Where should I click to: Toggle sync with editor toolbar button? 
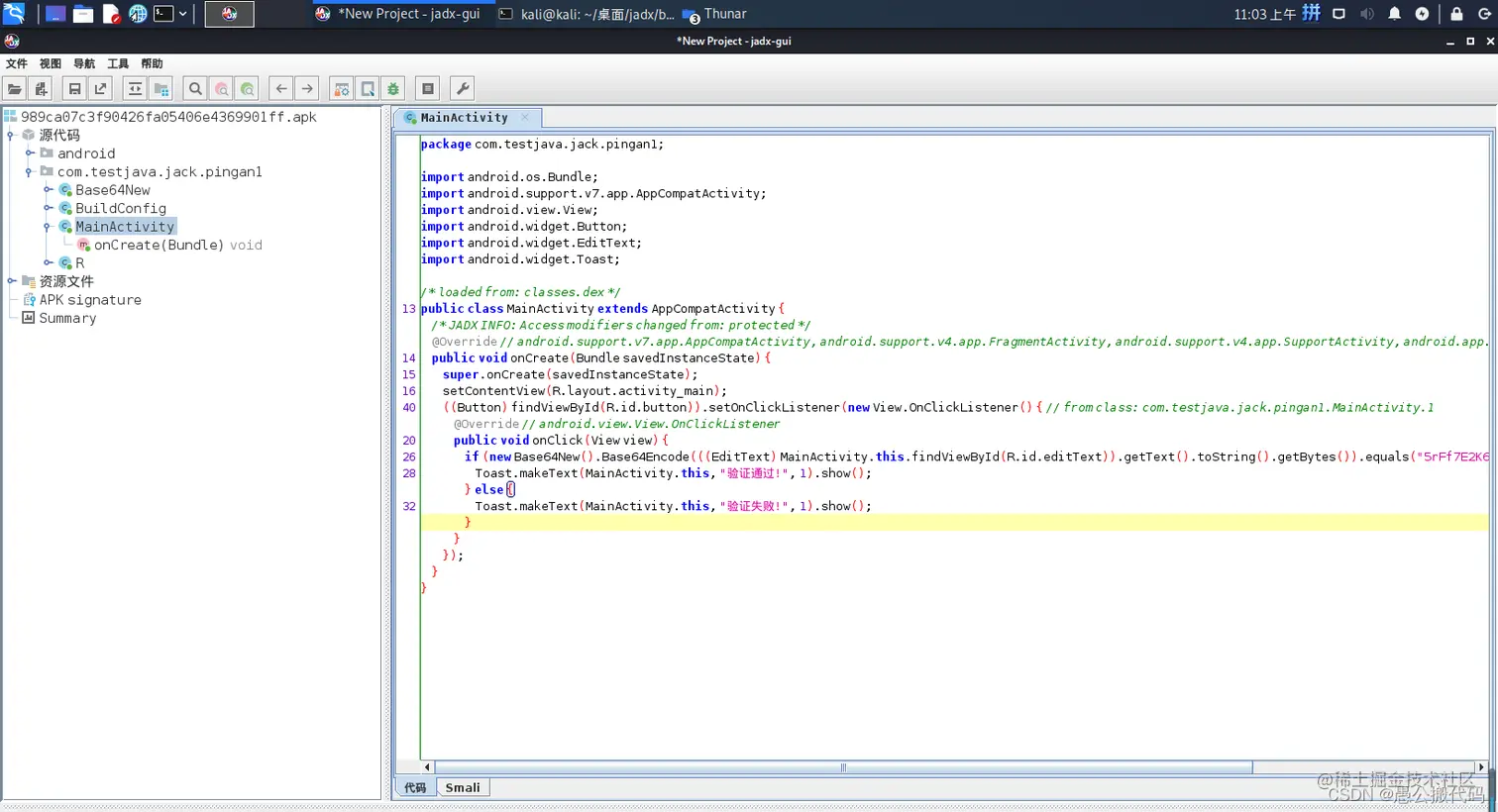(135, 89)
